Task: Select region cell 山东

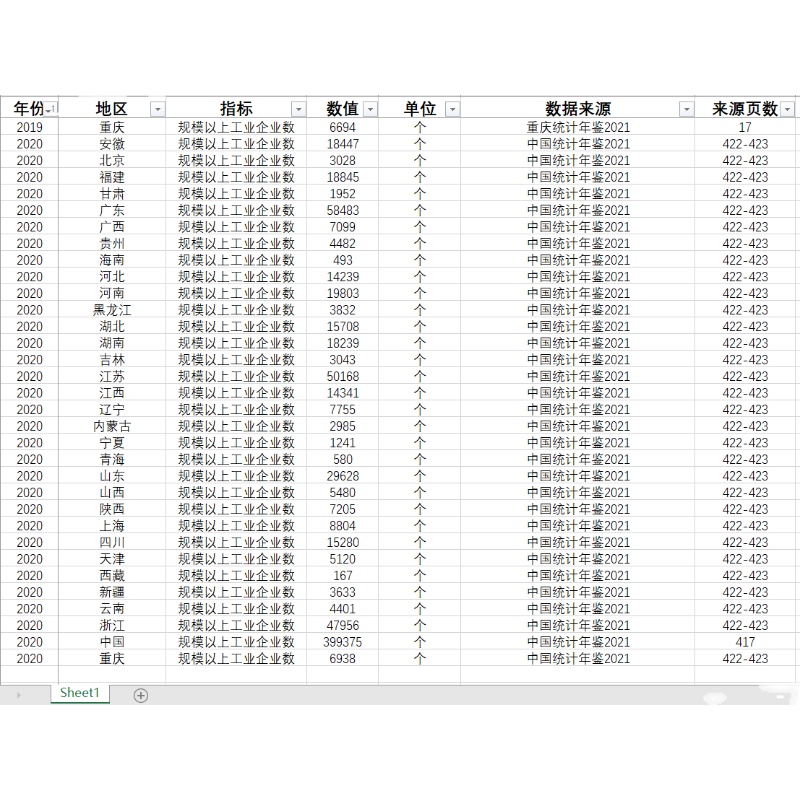Action: 112,476
